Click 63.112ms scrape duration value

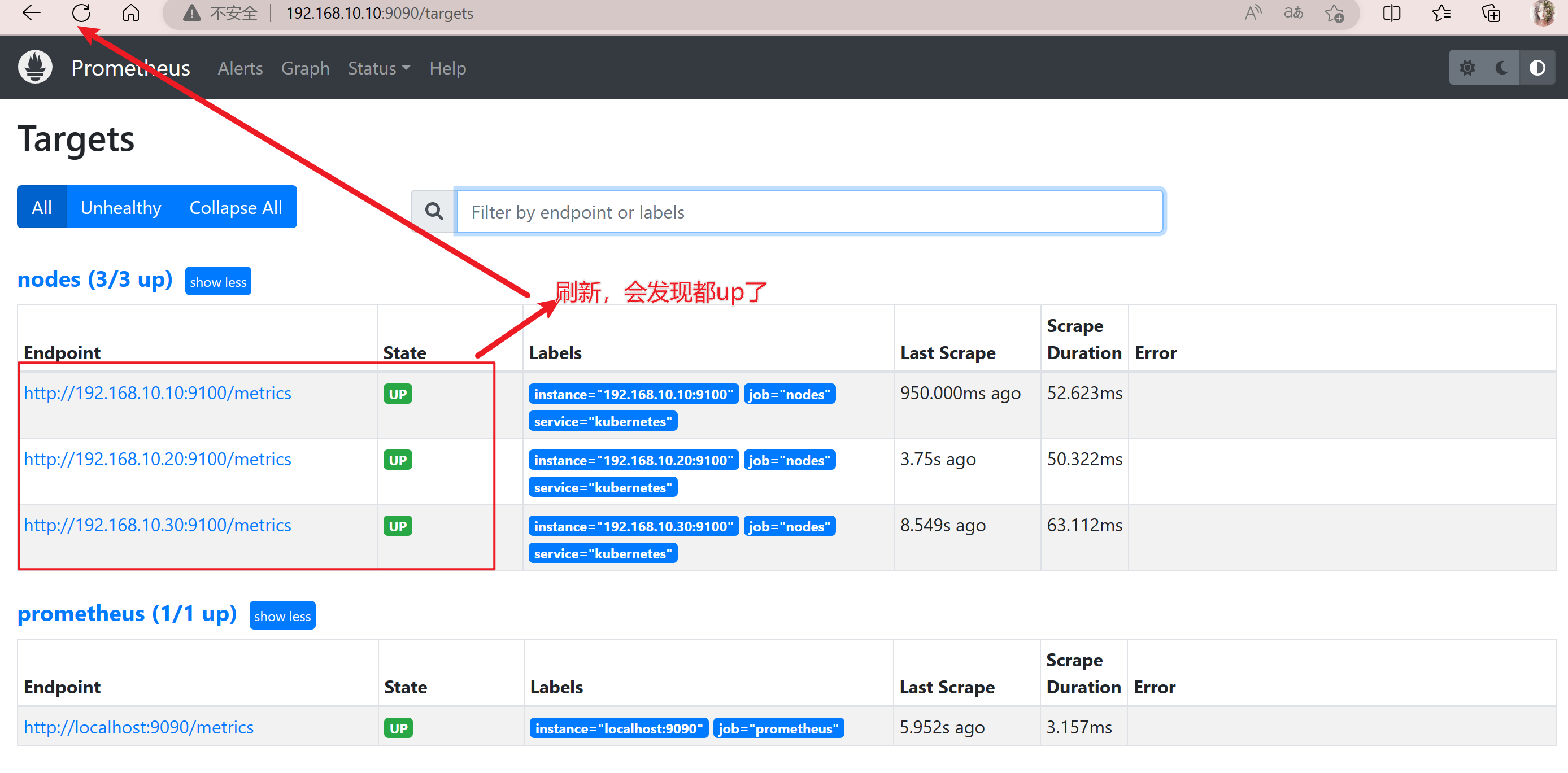(x=1084, y=525)
